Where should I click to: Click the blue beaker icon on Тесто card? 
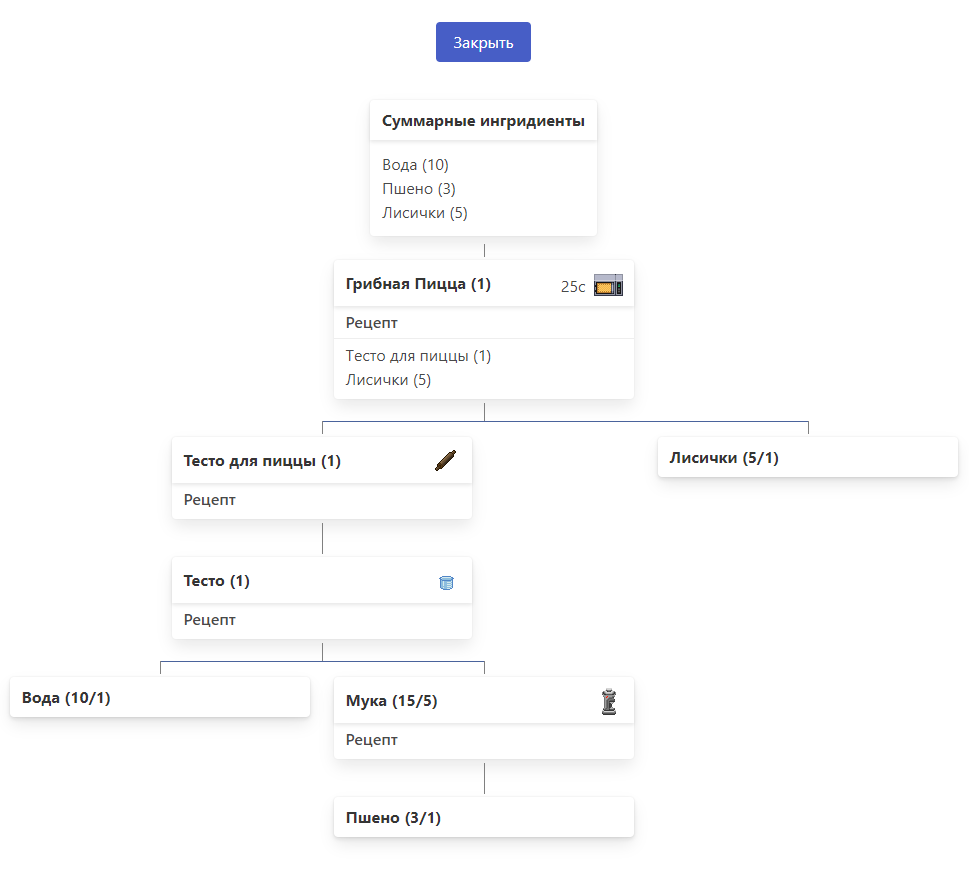(446, 582)
